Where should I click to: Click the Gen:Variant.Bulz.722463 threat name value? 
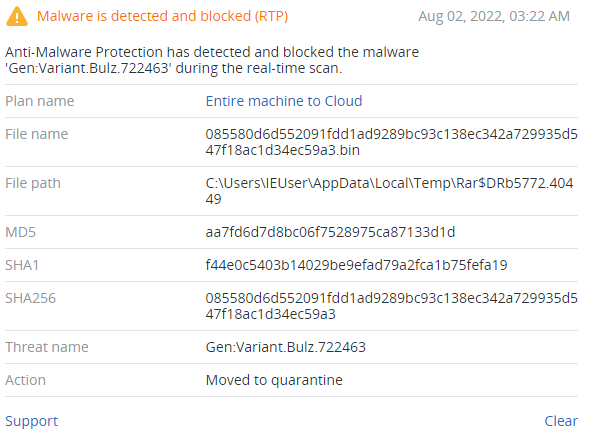(286, 347)
